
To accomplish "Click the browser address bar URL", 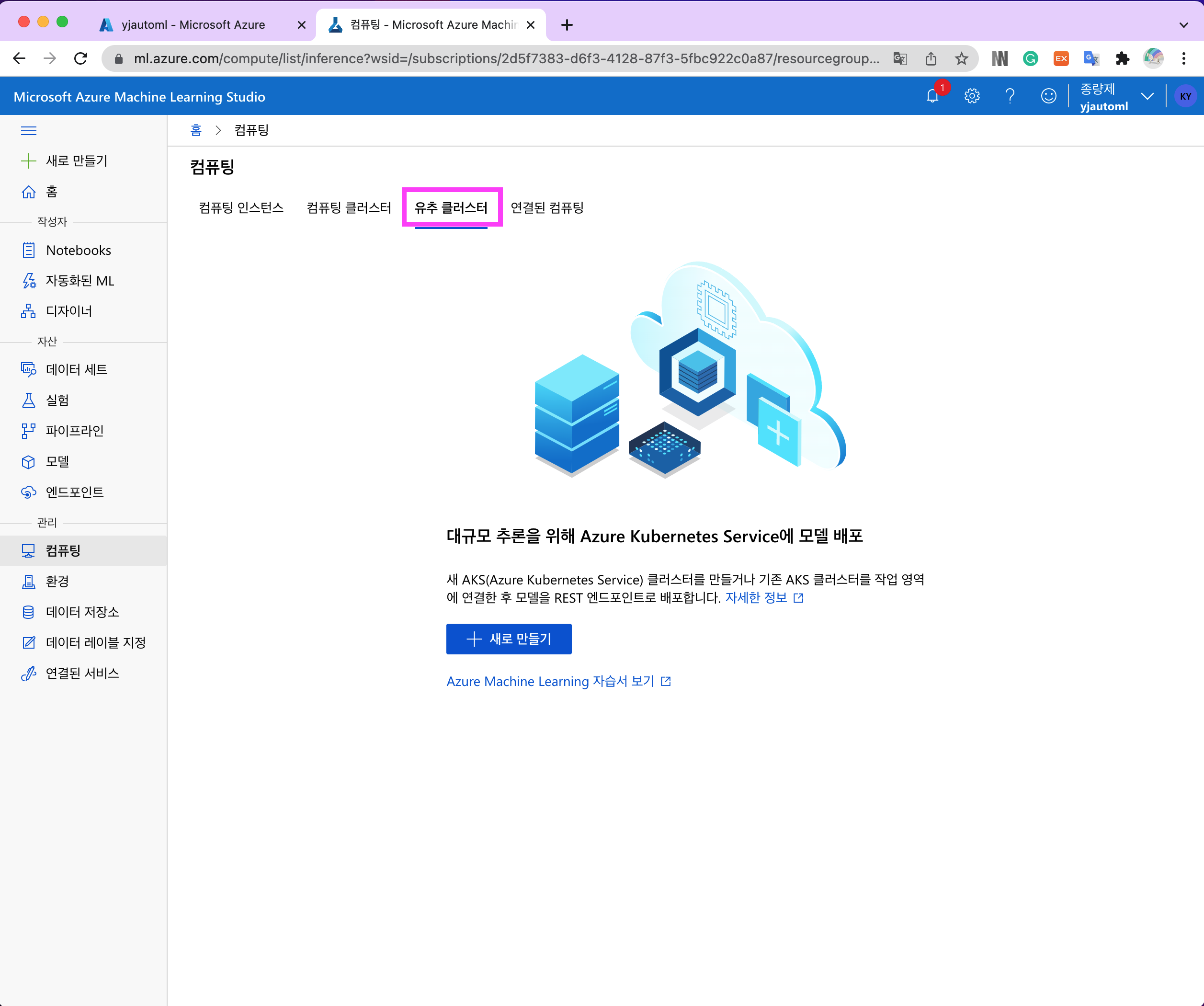I will (506, 58).
